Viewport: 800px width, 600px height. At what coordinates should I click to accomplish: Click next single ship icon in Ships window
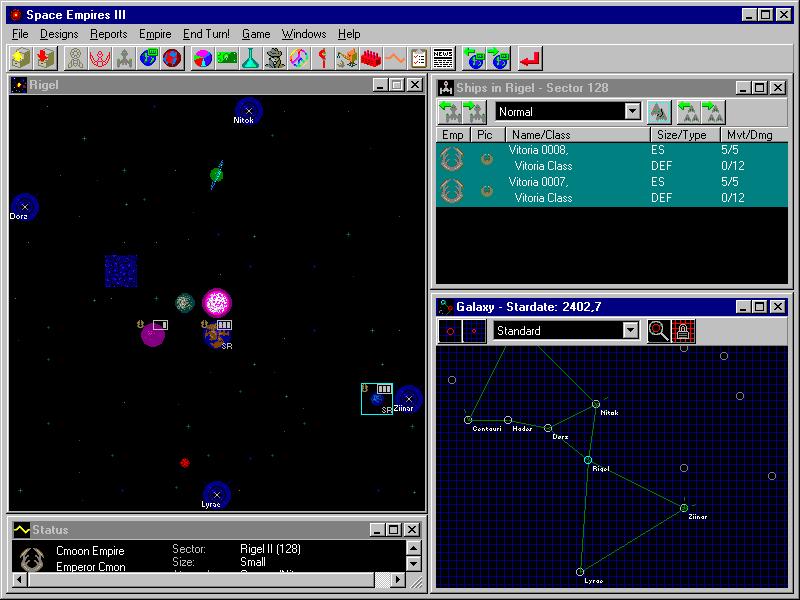(474, 112)
